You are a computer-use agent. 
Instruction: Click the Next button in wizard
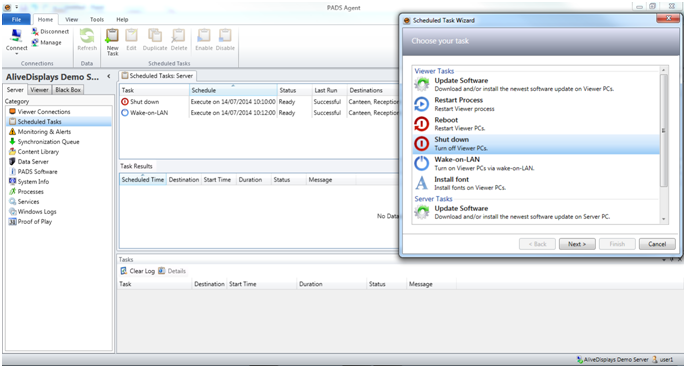[x=577, y=244]
